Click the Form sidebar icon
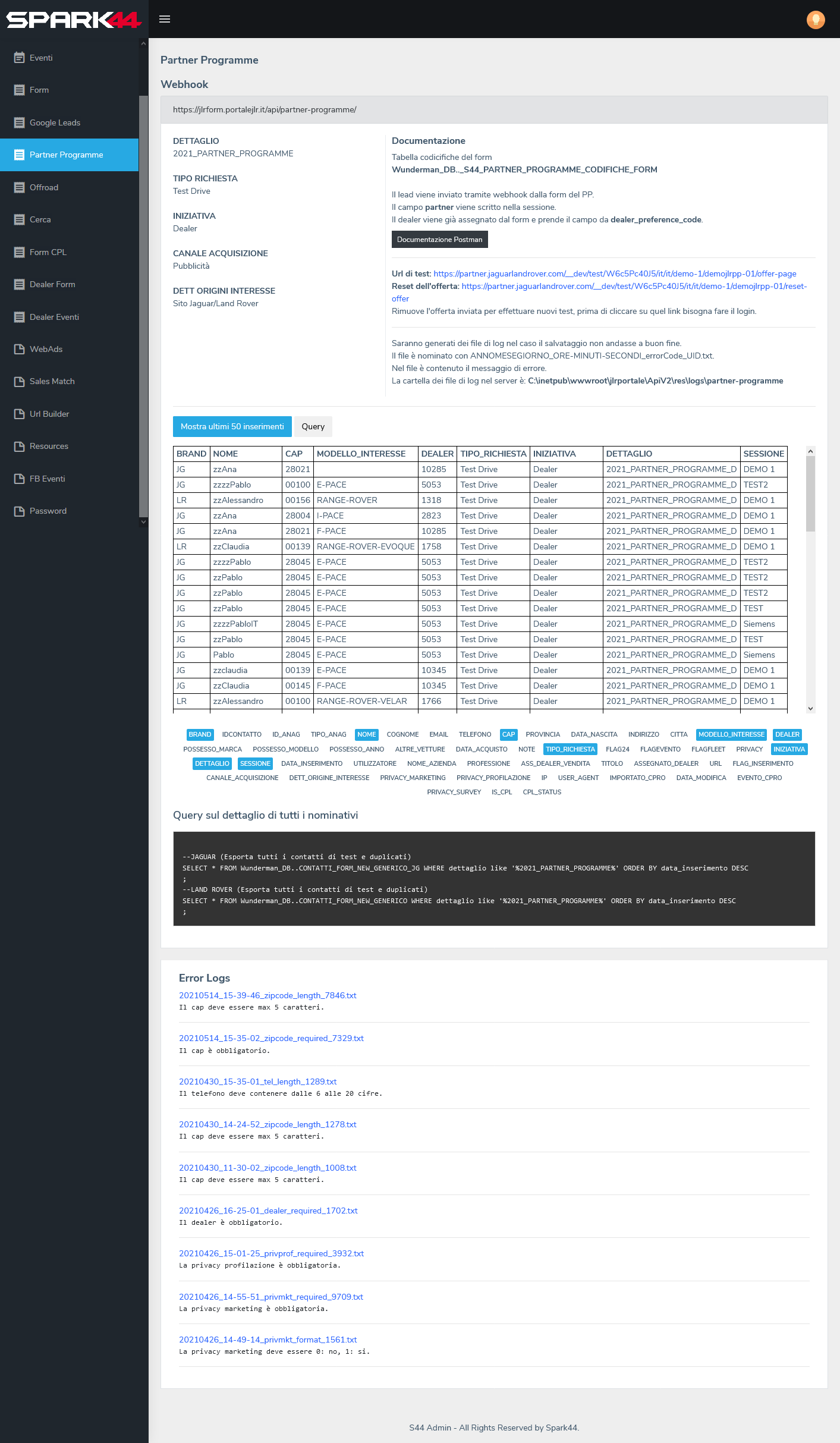The image size is (840, 1443). click(19, 90)
